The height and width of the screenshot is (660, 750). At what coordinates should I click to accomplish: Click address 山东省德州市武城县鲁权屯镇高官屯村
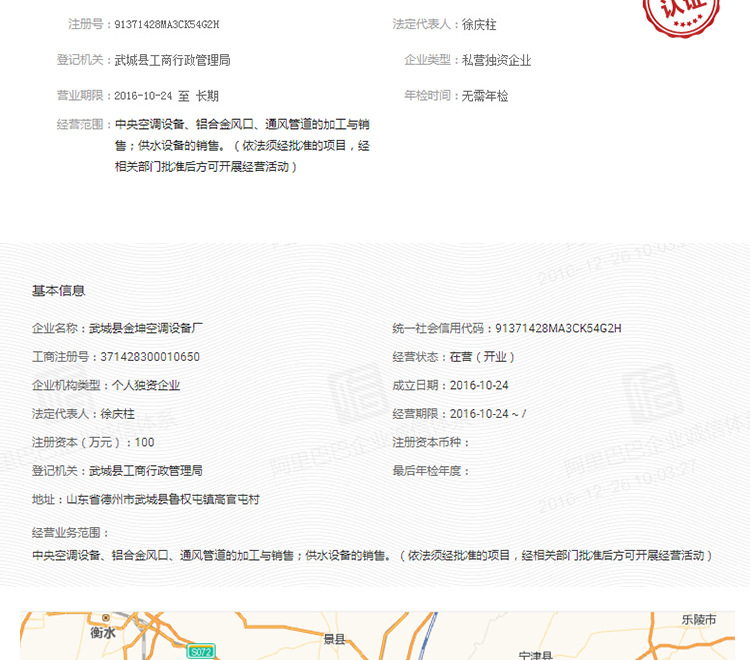[x=163, y=499]
